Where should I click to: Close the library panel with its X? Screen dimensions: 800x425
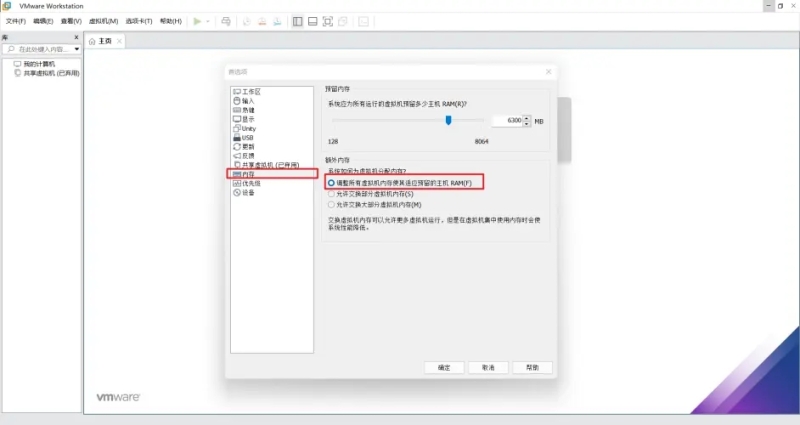click(77, 37)
